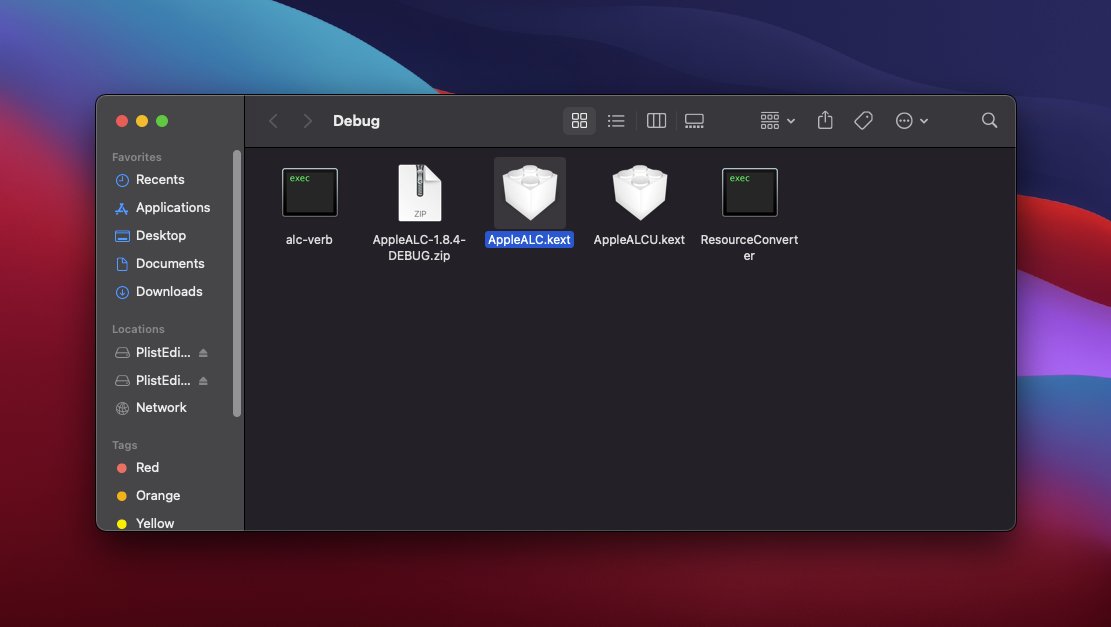
Task: Open Finder search
Action: coord(989,120)
